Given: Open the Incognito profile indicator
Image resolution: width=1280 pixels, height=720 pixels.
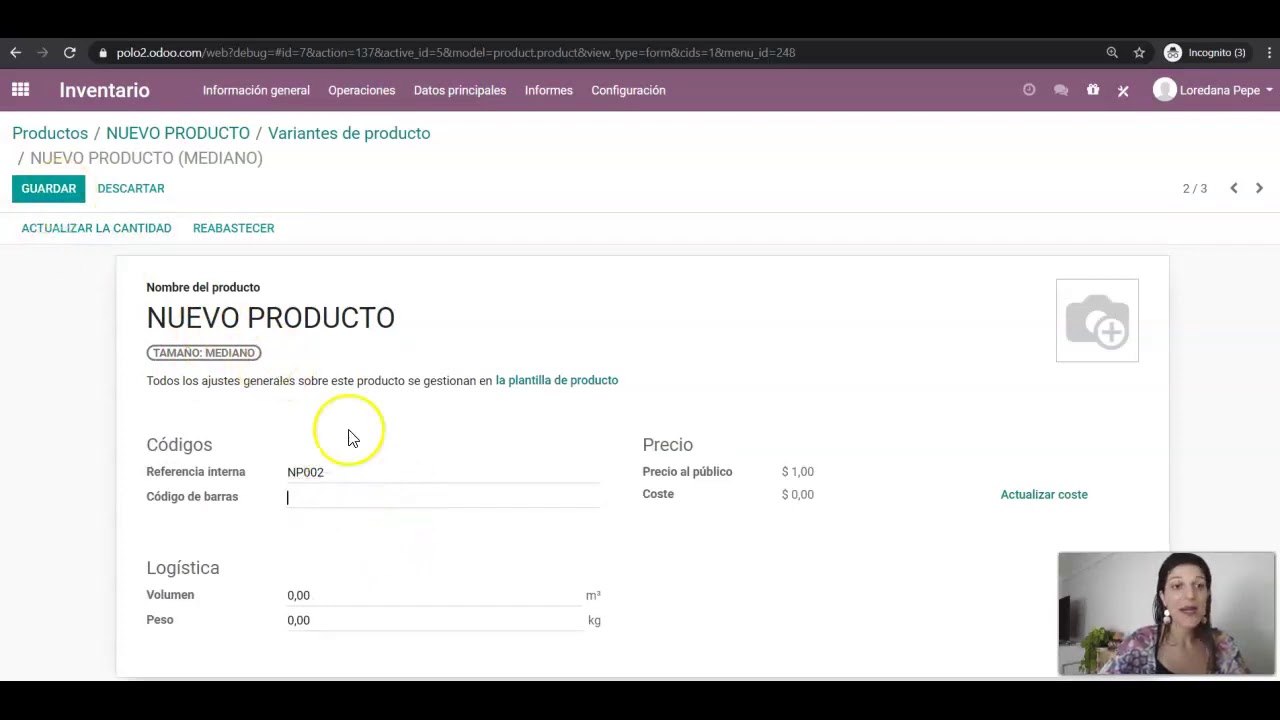Looking at the screenshot, I should [1205, 52].
